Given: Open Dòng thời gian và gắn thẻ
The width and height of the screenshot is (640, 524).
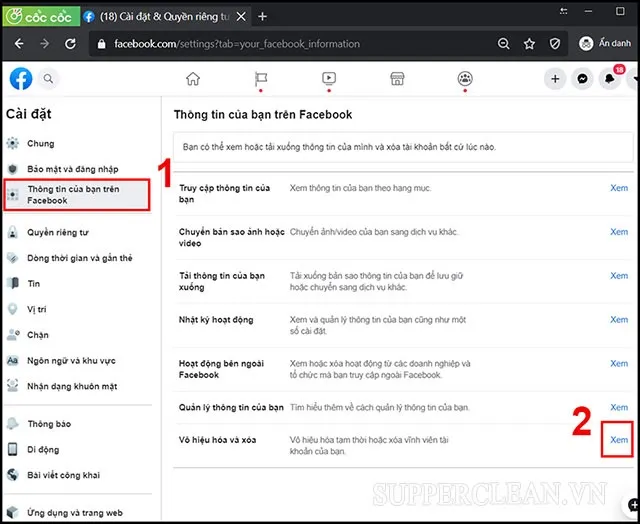Looking at the screenshot, I should tap(78, 258).
